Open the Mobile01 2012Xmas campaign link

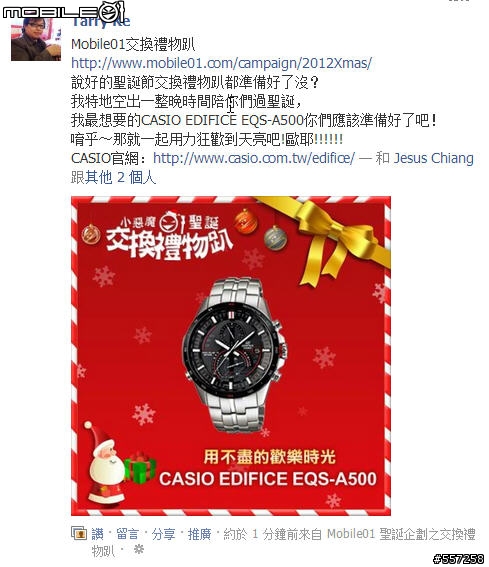[221, 63]
